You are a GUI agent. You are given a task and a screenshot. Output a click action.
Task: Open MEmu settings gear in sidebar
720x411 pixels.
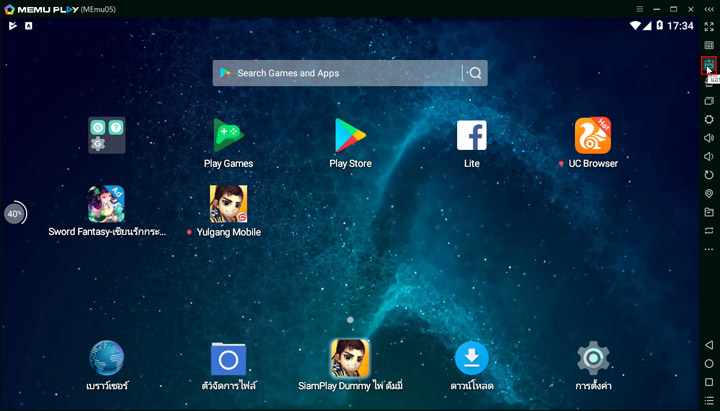tap(709, 119)
